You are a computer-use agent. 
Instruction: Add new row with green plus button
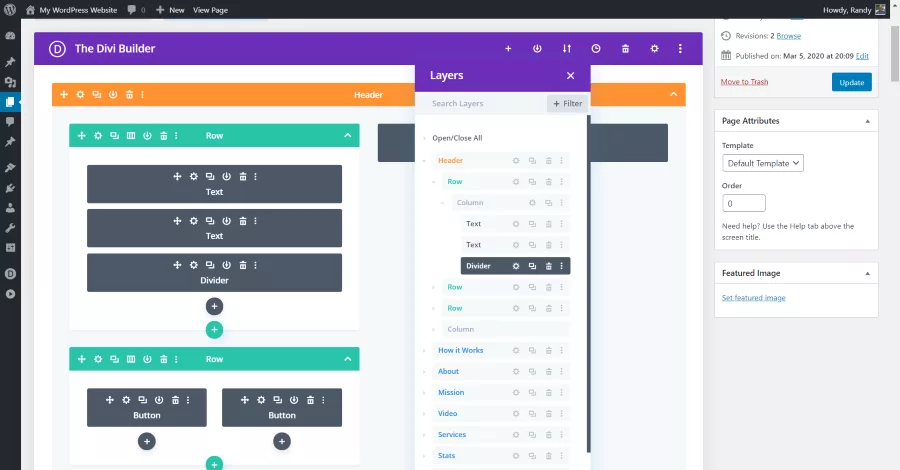pyautogui.click(x=214, y=330)
